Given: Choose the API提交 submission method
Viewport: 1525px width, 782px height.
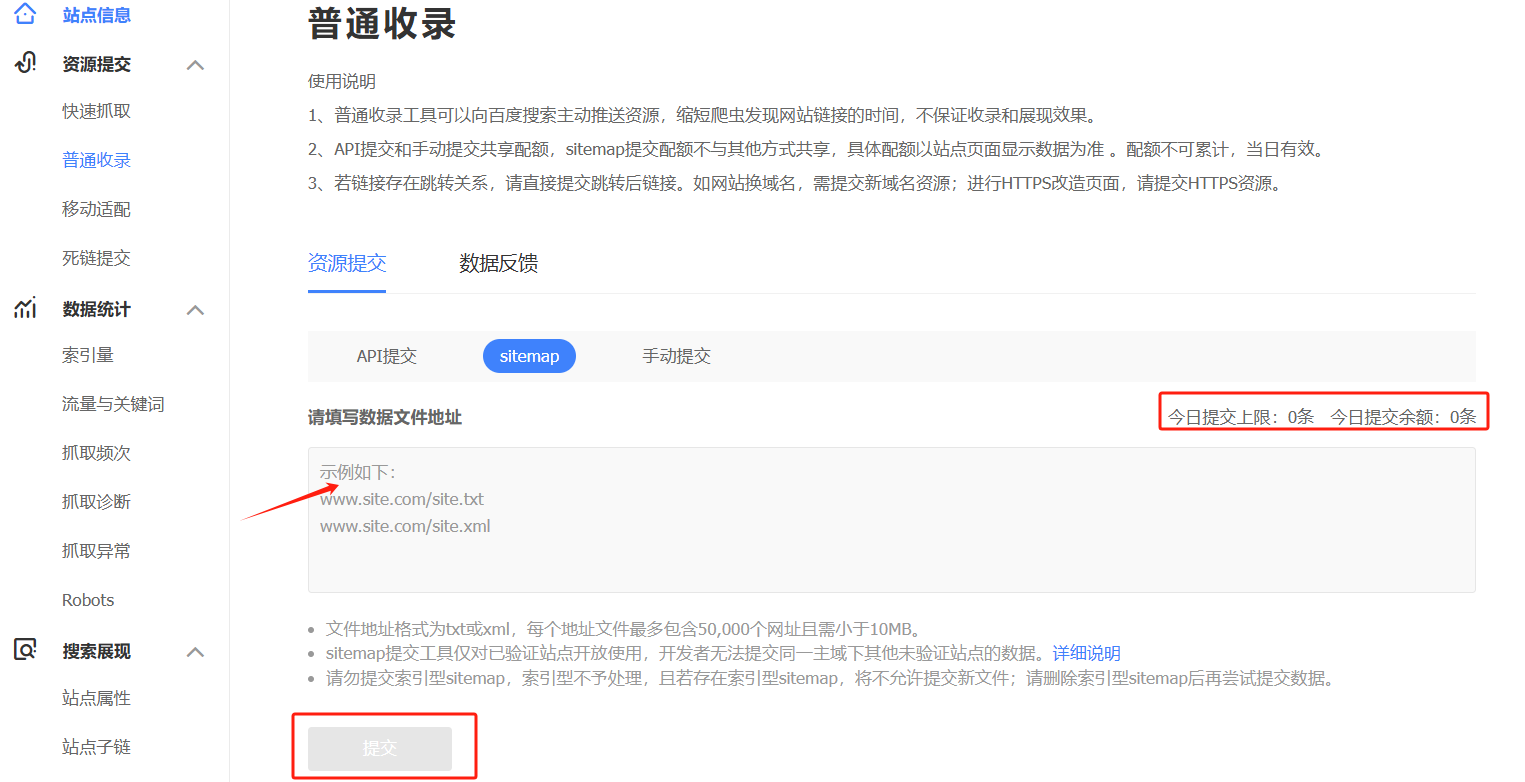Looking at the screenshot, I should click(386, 356).
